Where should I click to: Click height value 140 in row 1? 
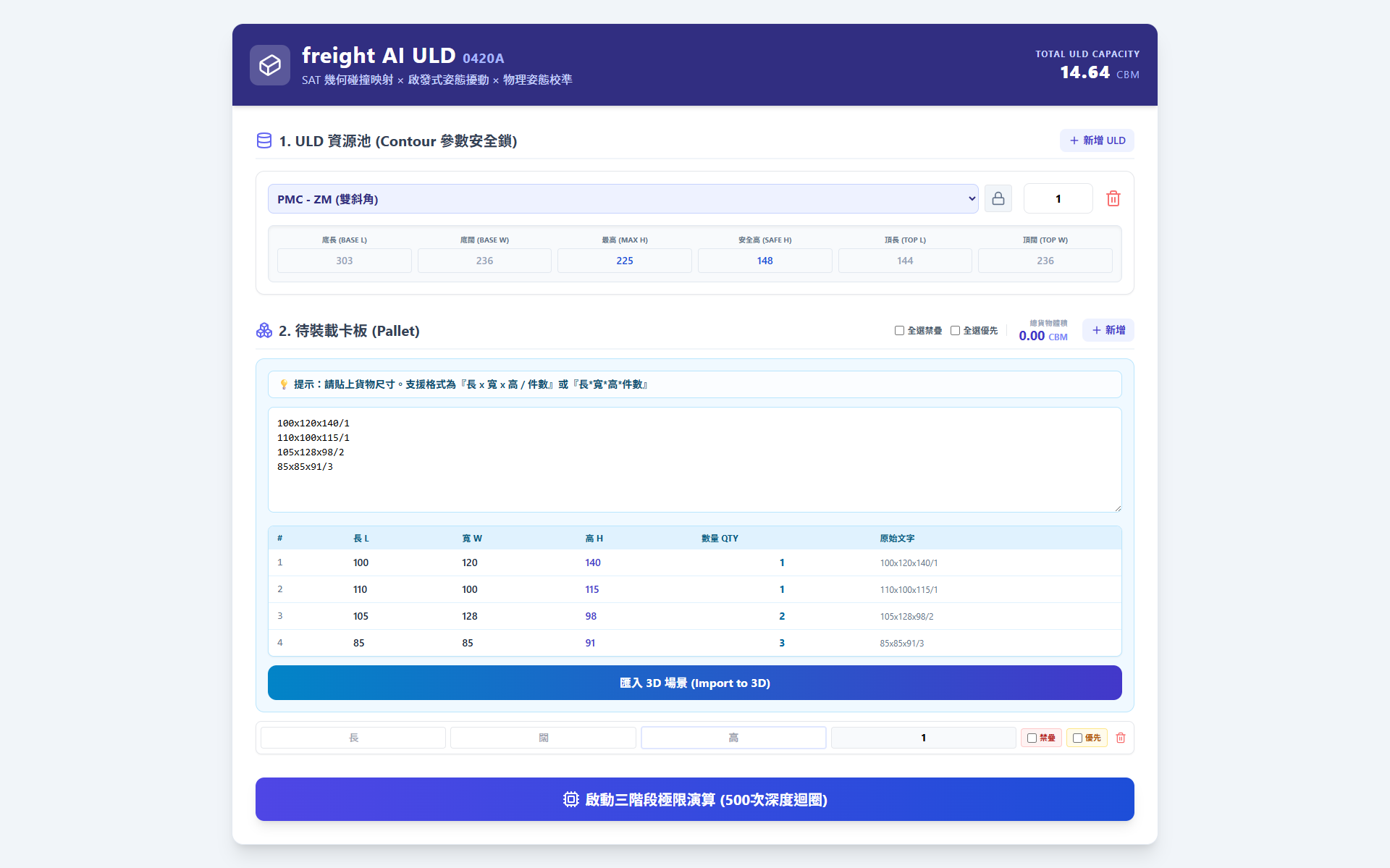point(593,562)
